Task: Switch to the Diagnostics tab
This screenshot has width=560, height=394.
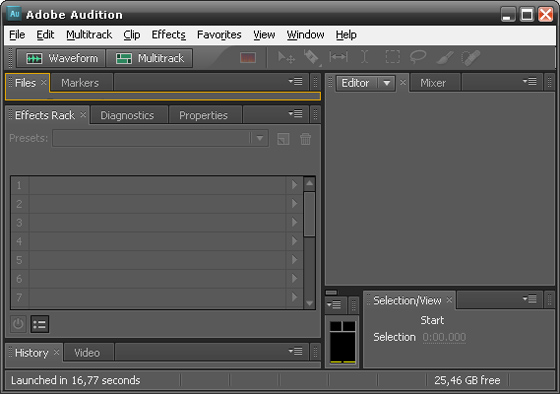Action: tap(127, 115)
